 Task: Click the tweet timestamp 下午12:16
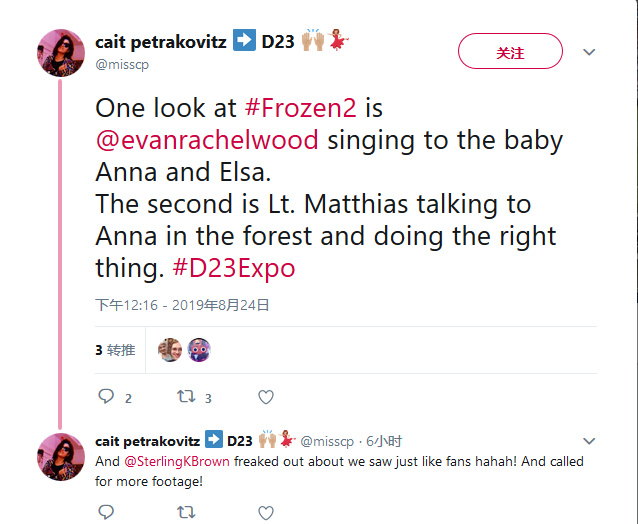point(125,305)
